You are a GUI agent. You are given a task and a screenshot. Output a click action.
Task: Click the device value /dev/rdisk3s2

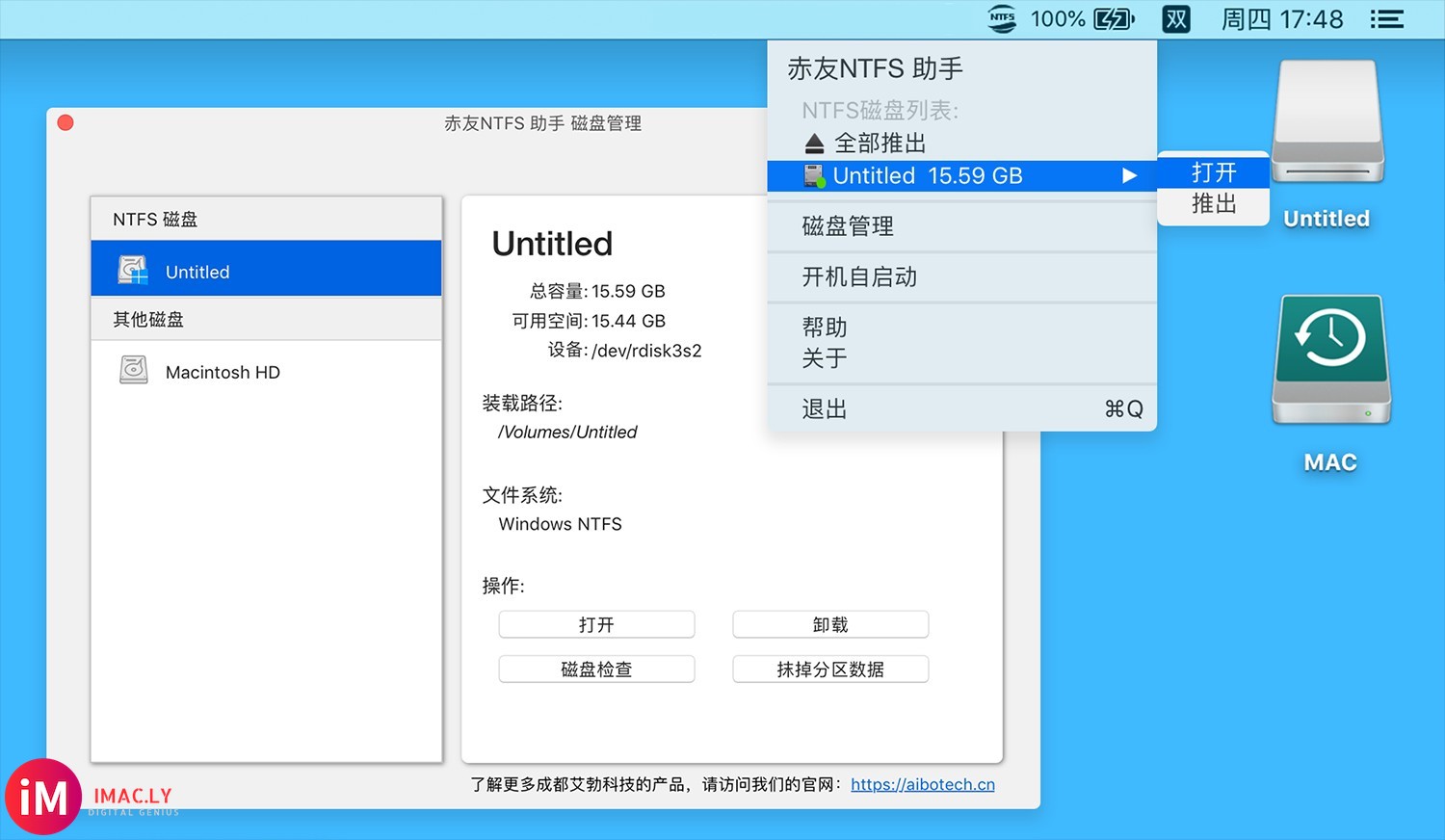(646, 351)
